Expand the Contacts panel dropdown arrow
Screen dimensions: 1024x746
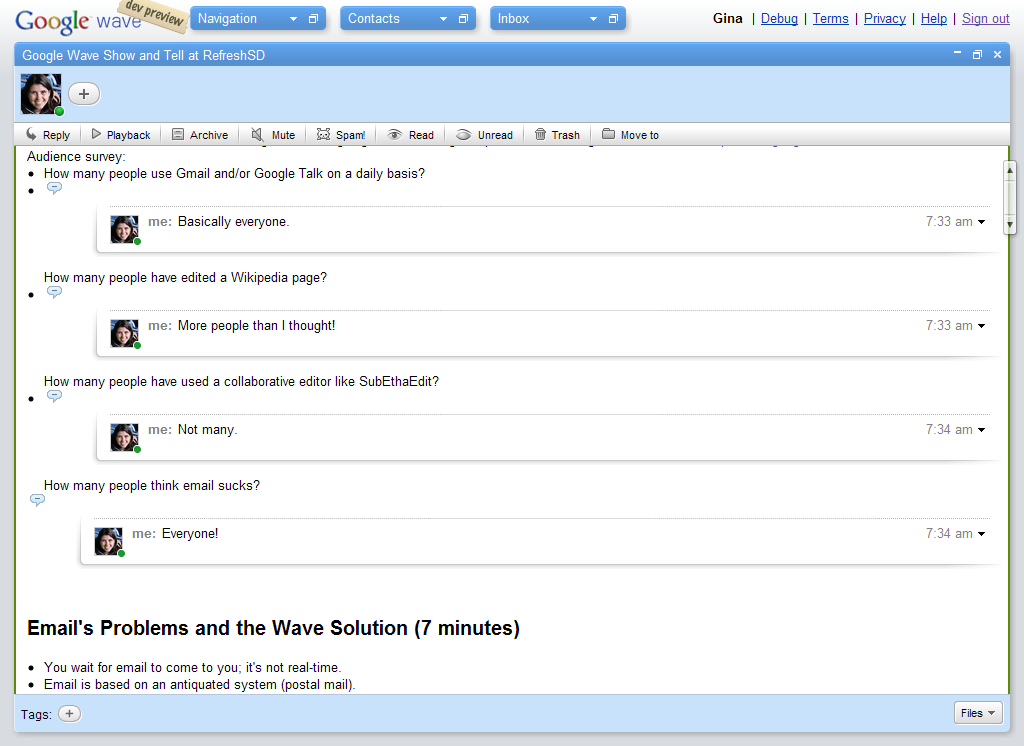tap(443, 19)
